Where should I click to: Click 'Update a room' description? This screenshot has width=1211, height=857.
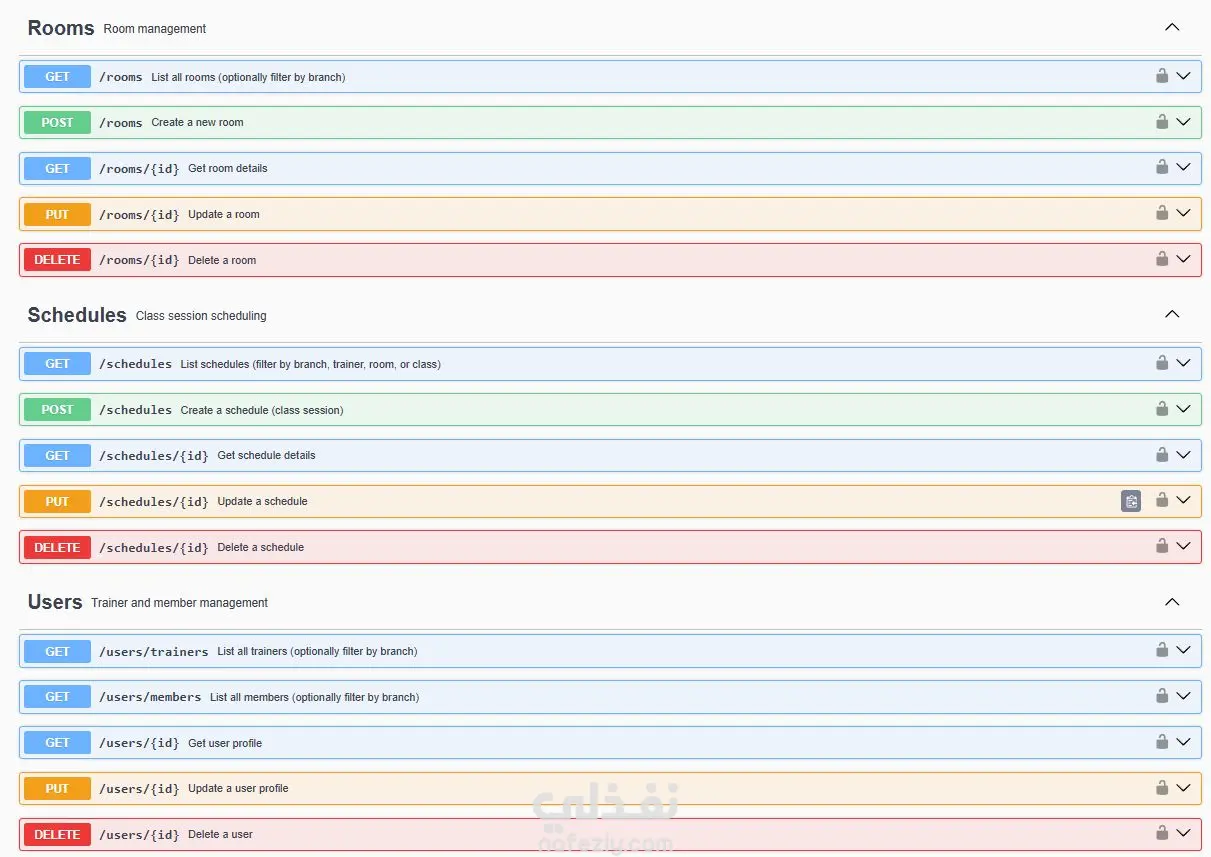223,214
